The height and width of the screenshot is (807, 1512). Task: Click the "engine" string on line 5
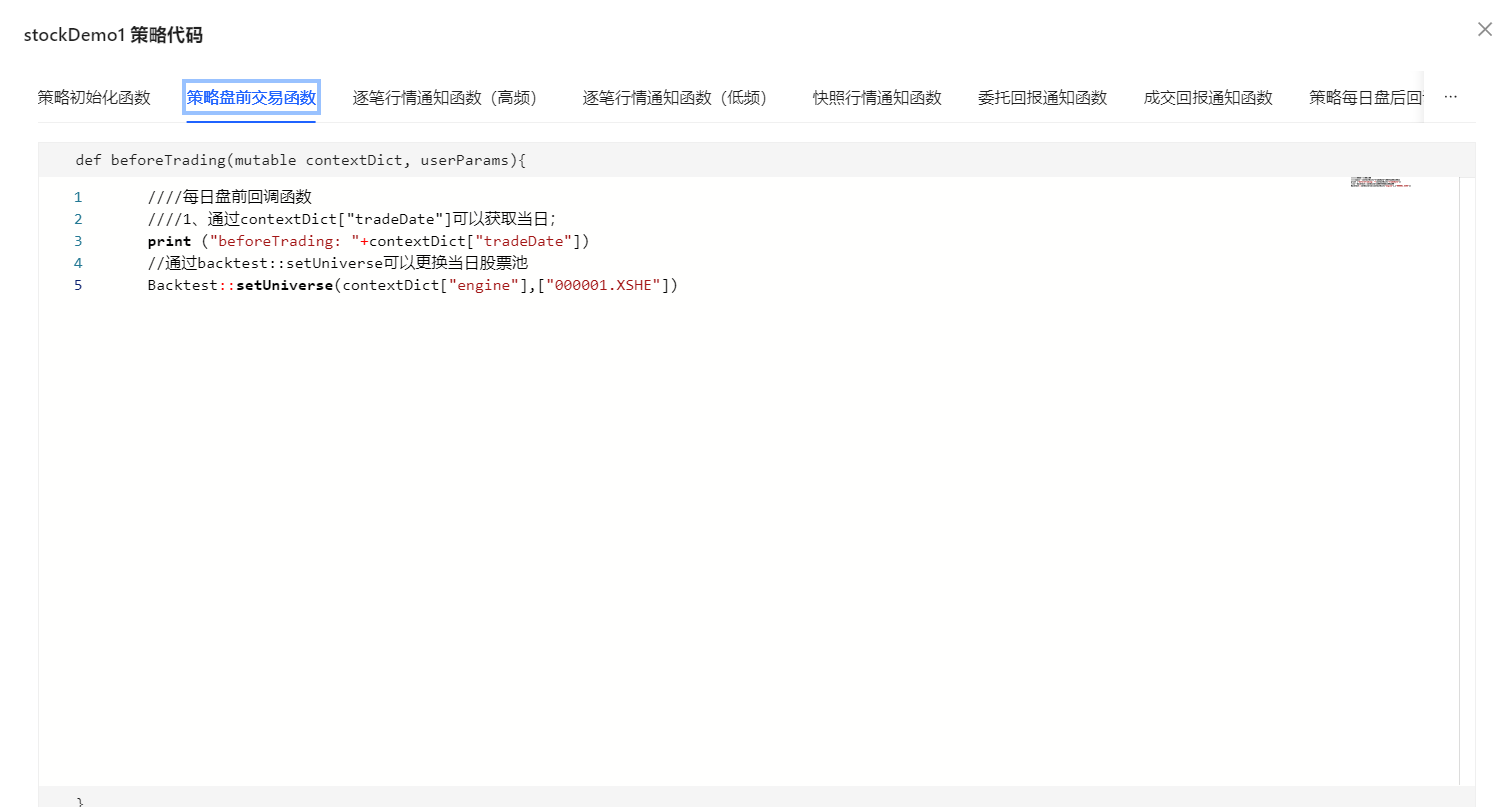483,285
